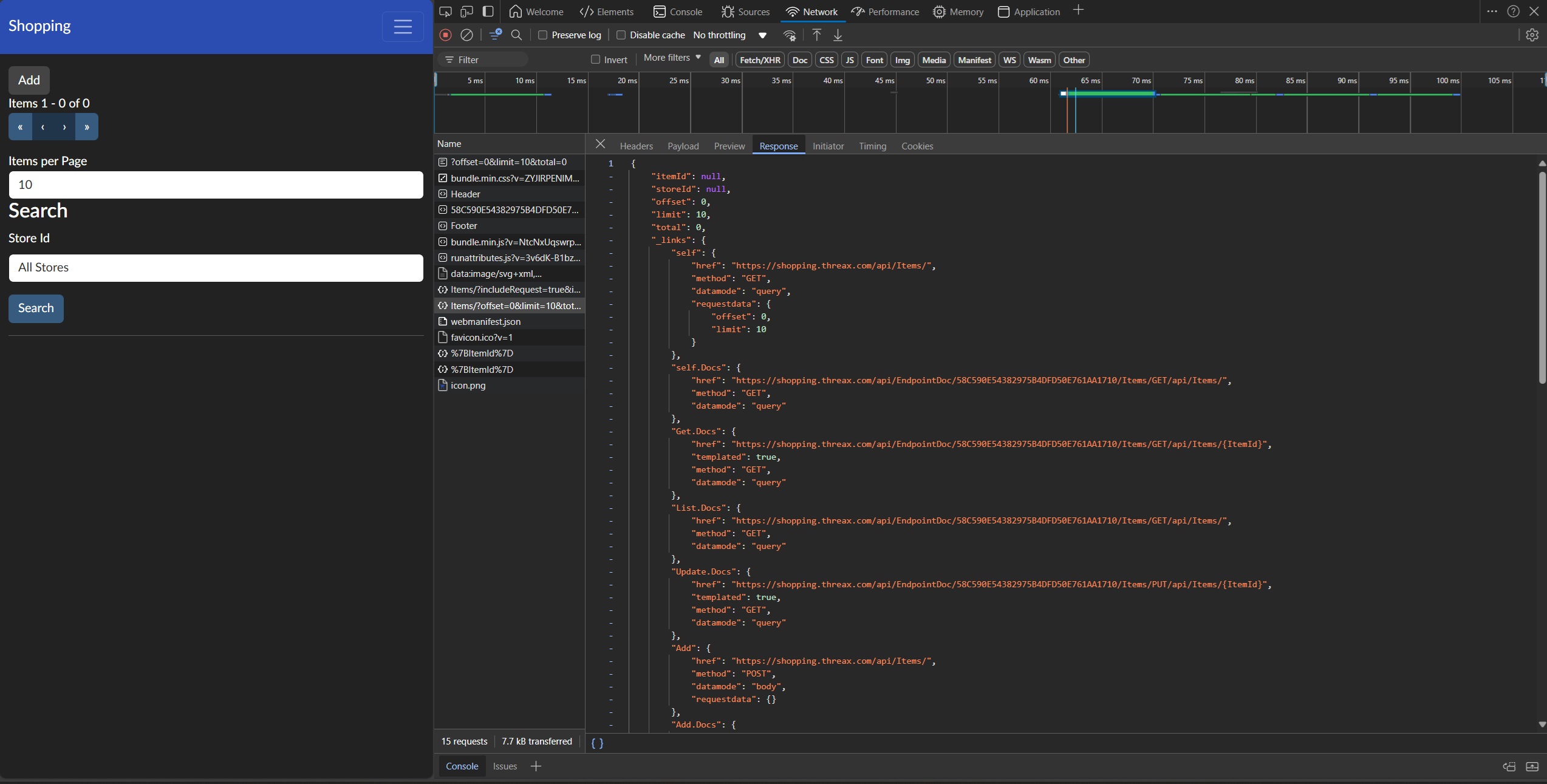This screenshot has width=1547, height=784.
Task: Open the Headers tab
Action: pos(636,146)
